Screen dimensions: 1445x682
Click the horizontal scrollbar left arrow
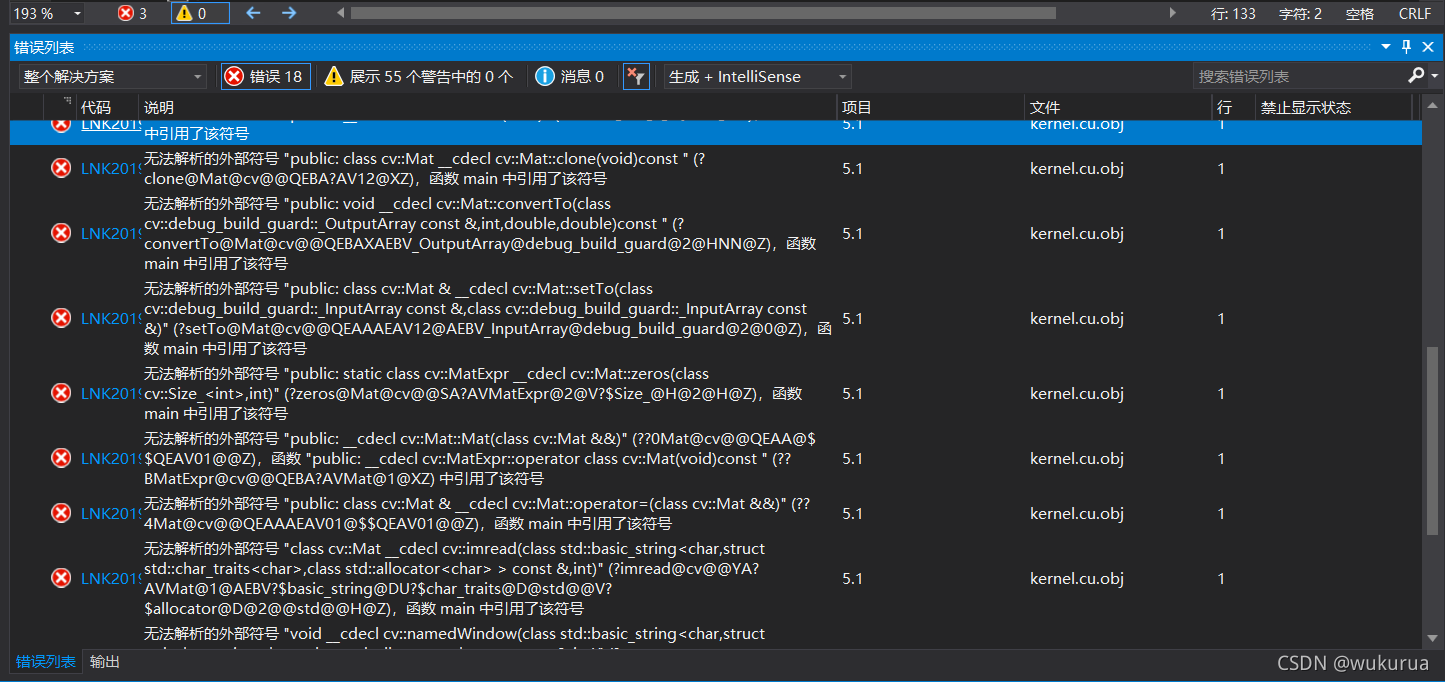pos(341,13)
